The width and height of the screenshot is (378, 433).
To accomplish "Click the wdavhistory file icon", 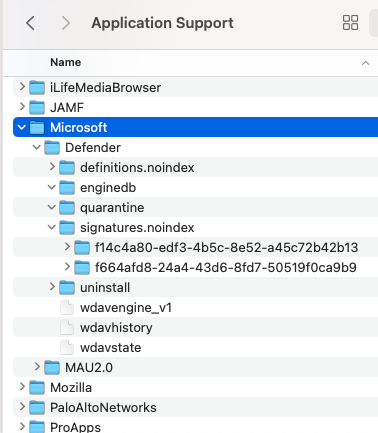I will click(x=67, y=327).
